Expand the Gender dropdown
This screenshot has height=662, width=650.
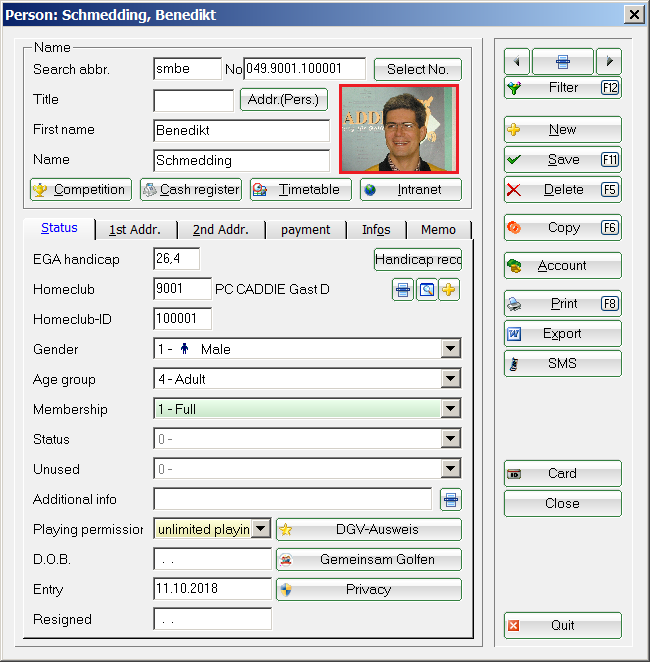[x=450, y=349]
